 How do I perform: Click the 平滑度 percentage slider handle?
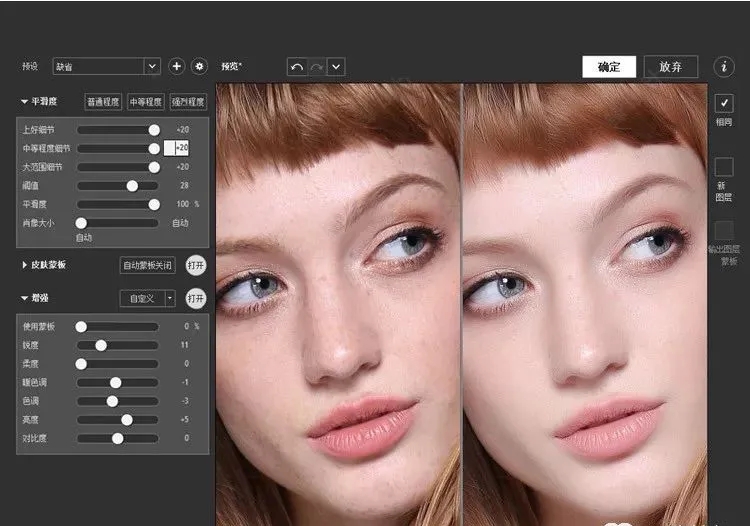[154, 204]
